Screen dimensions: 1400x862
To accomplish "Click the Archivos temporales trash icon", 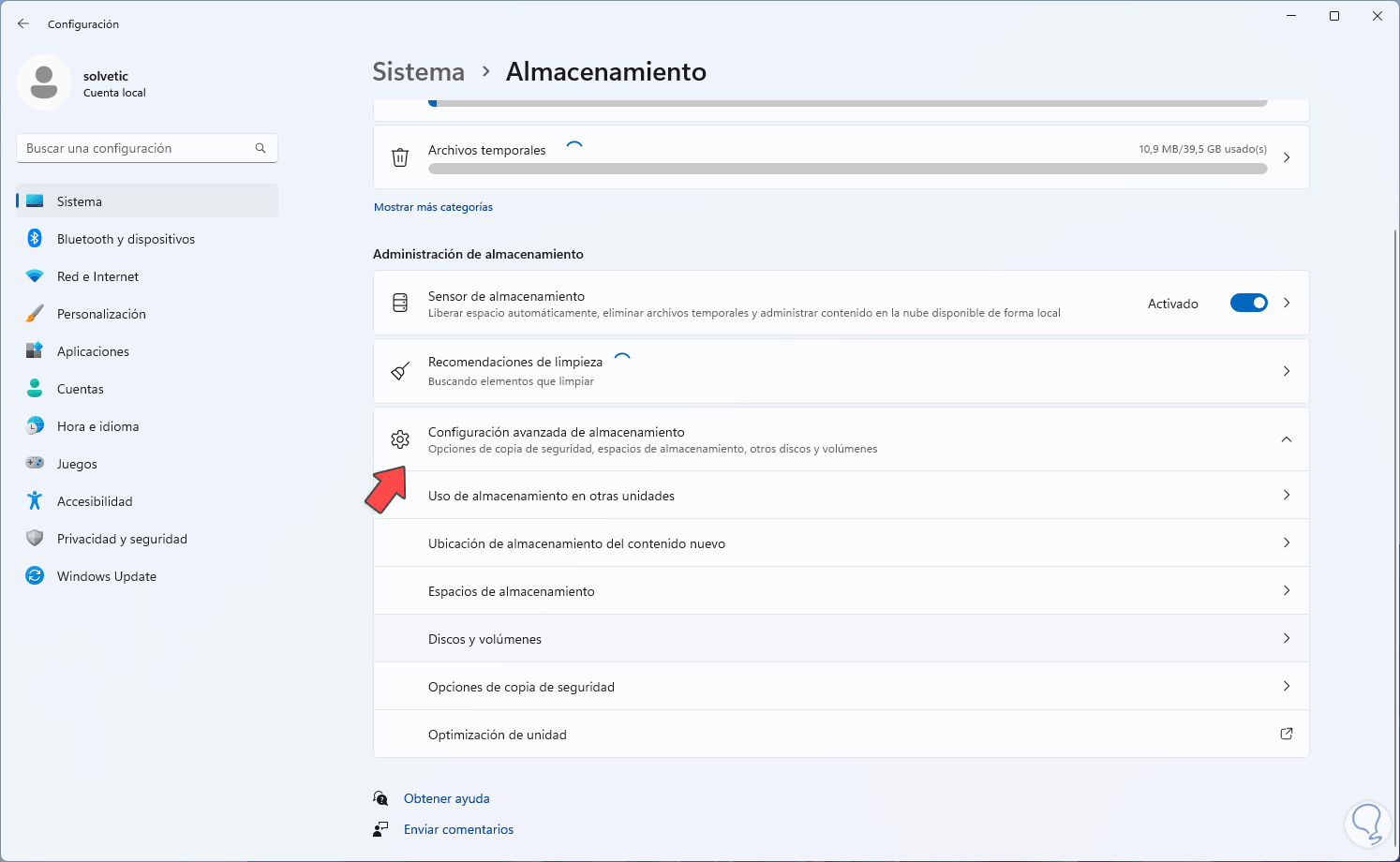I will (x=400, y=157).
